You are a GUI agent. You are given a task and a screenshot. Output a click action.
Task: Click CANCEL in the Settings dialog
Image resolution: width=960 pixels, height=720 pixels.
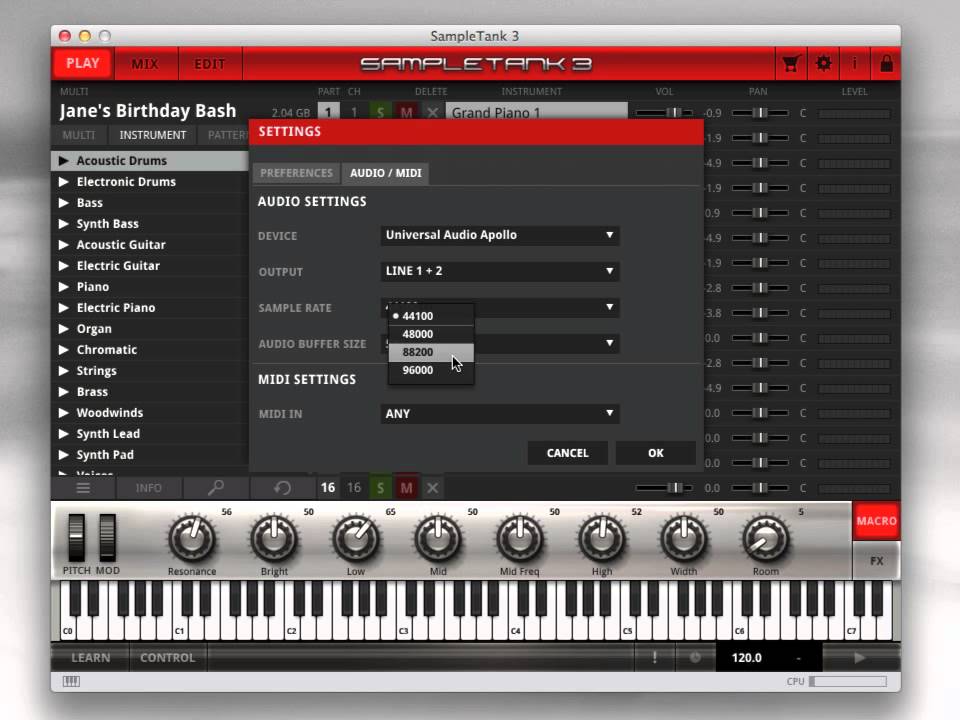coord(567,453)
